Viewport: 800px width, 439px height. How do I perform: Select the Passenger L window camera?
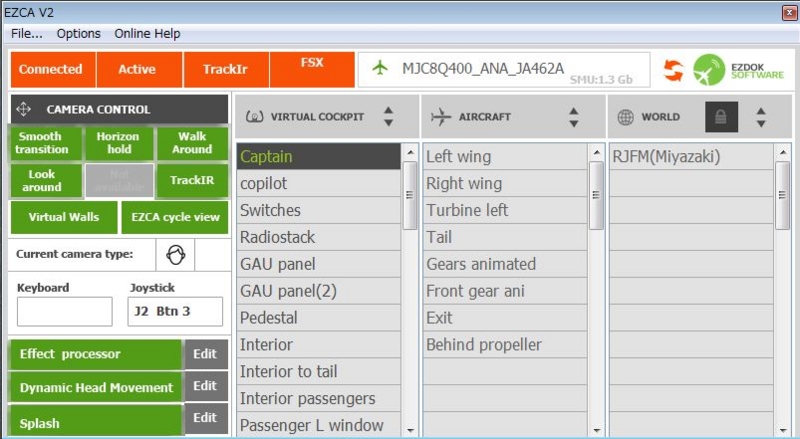tap(318, 425)
